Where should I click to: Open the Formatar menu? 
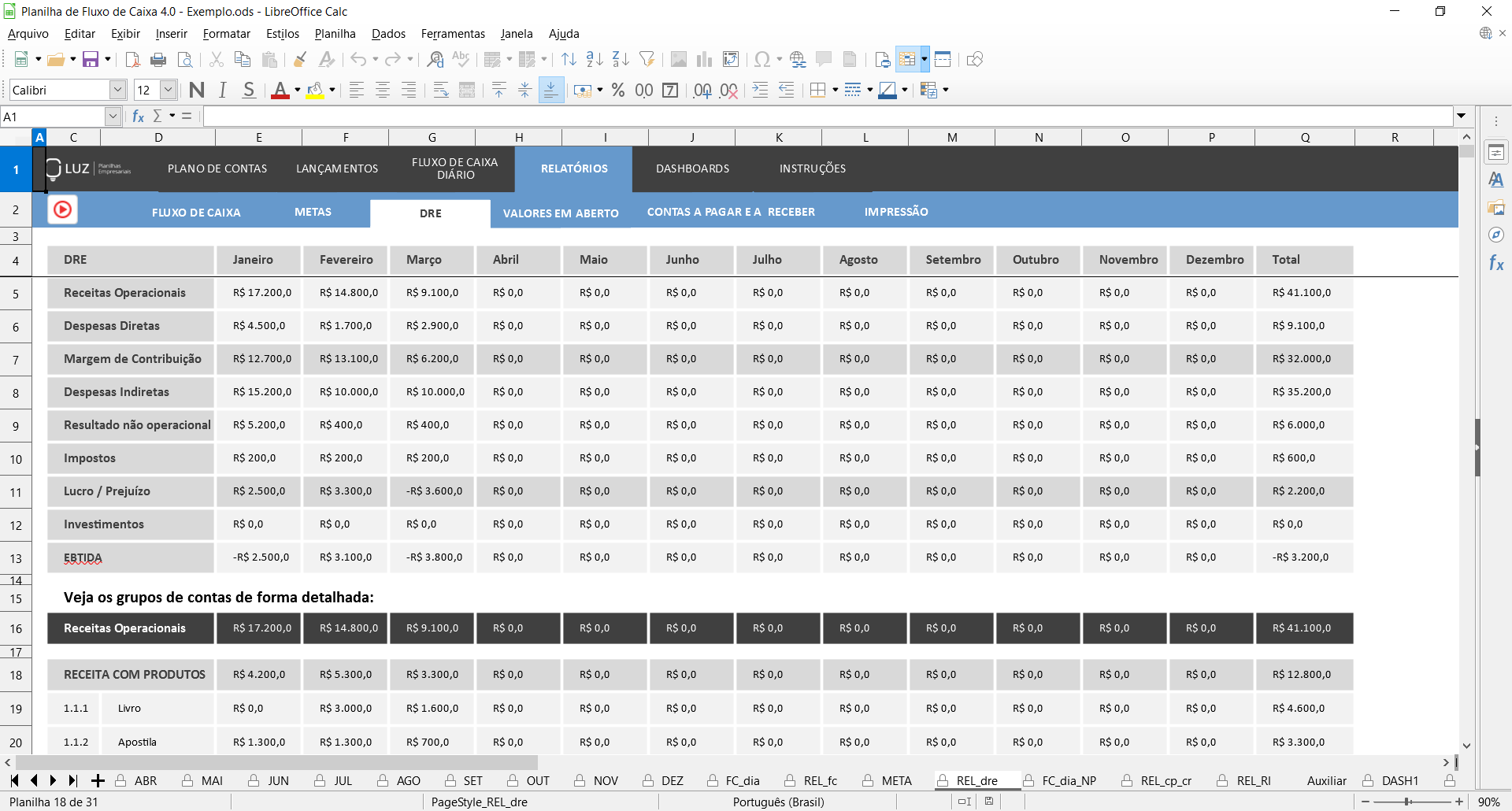pos(226,34)
